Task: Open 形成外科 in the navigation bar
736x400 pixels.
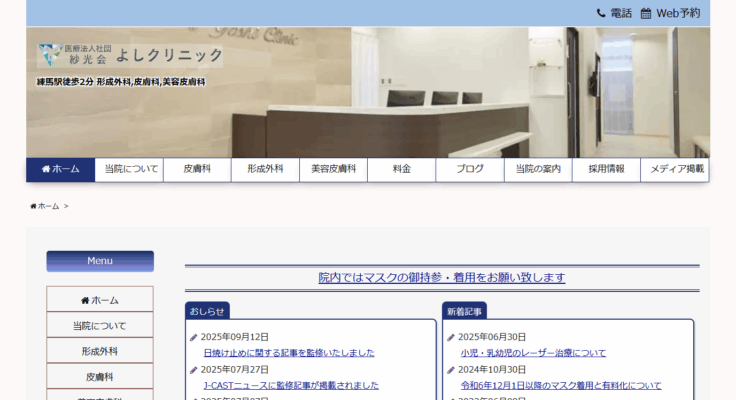Action: point(265,170)
